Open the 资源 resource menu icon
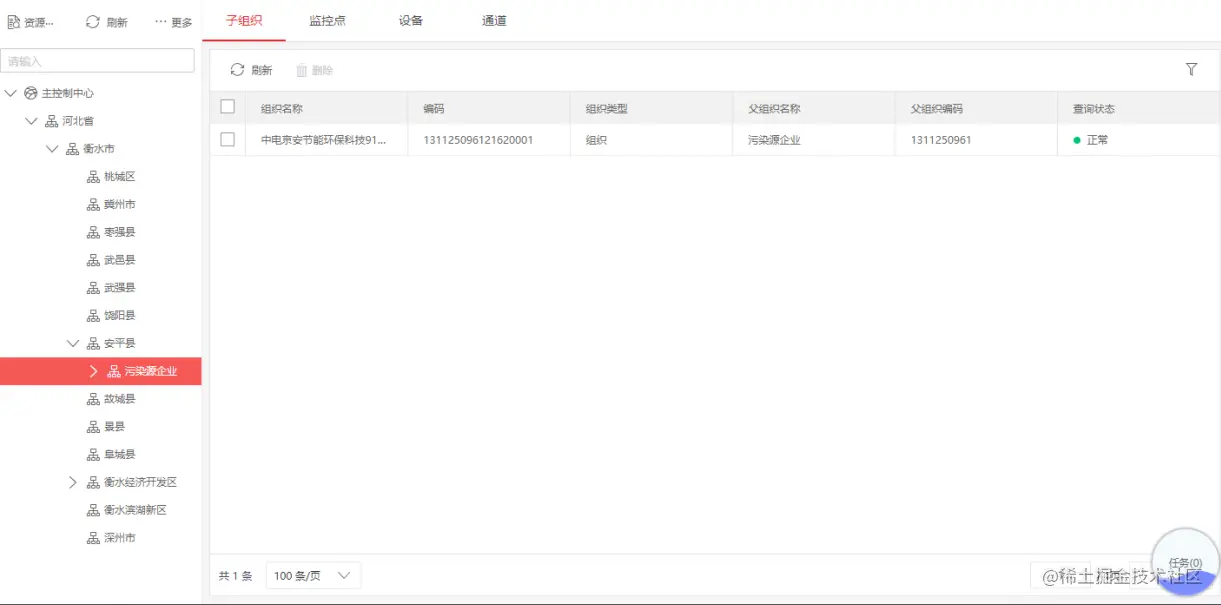The height and width of the screenshot is (605, 1221). pos(14,21)
